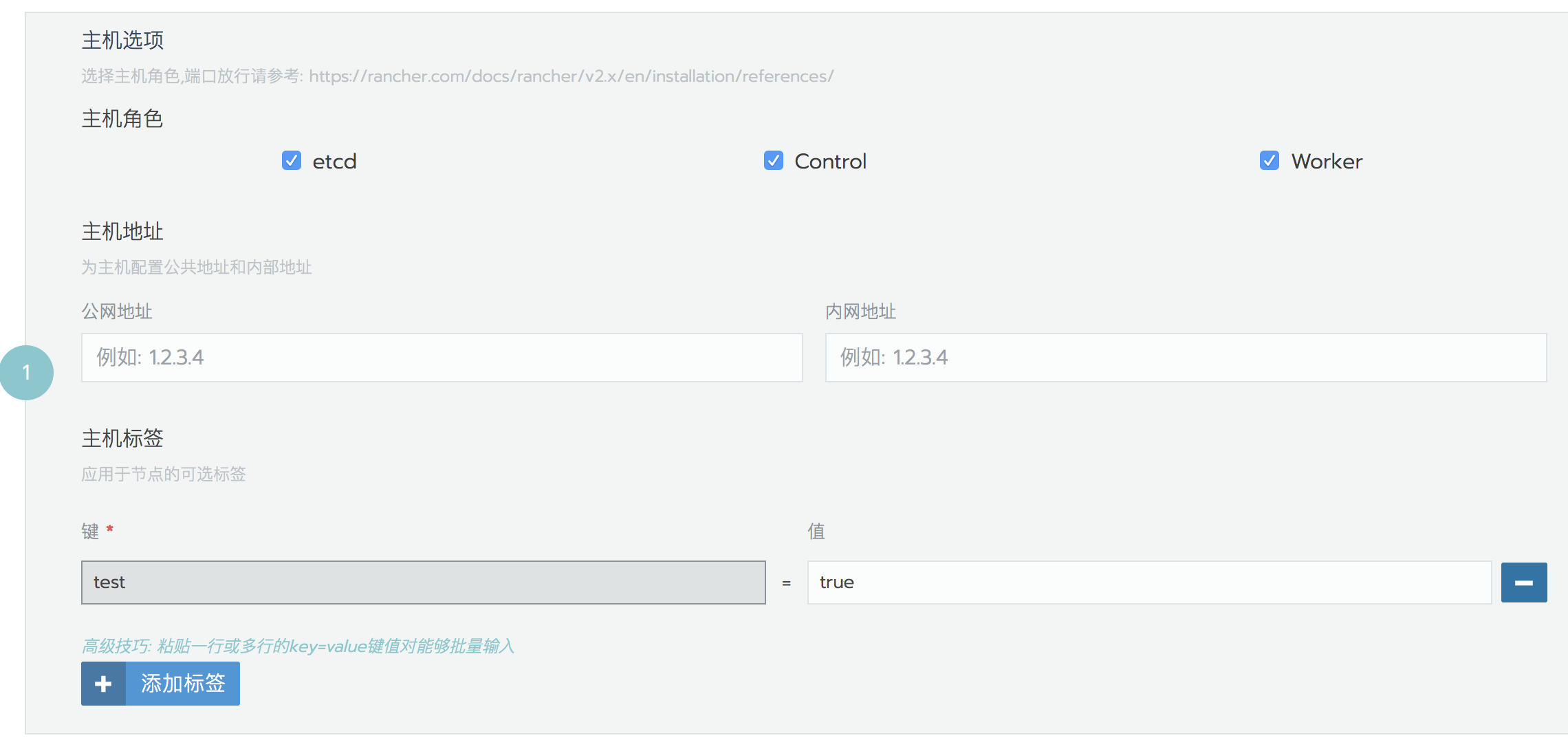The image size is (1568, 751).
Task: Focus the 内网地址 input field
Action: 1186,358
